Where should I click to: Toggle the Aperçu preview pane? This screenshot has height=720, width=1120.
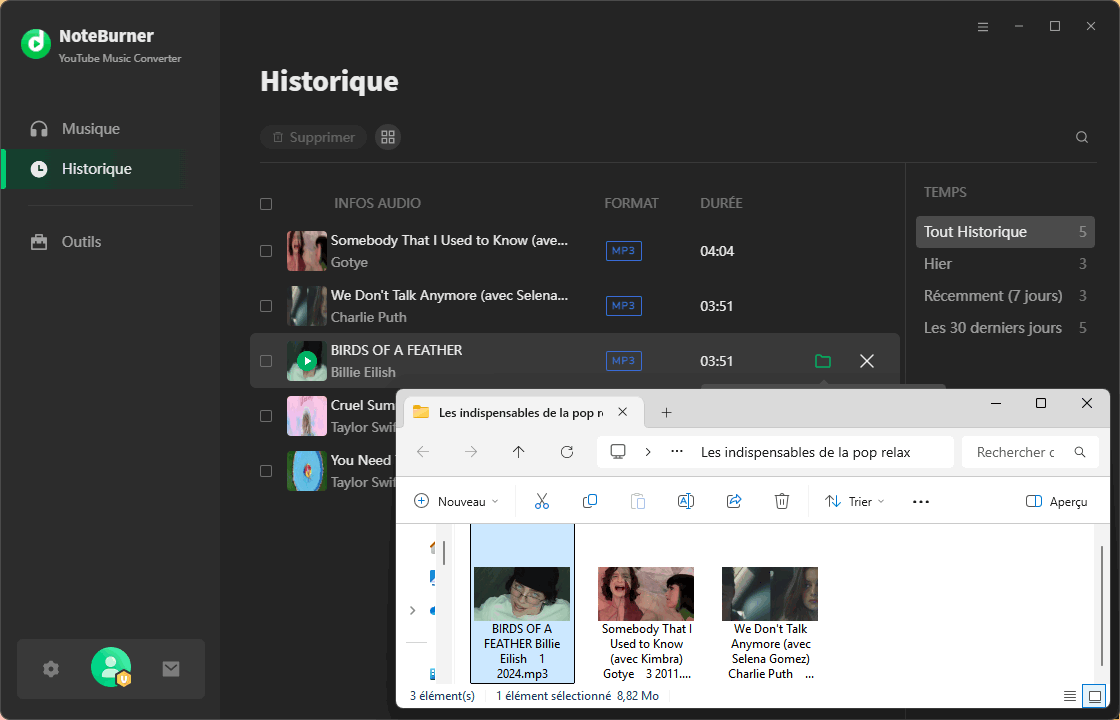tap(1056, 501)
